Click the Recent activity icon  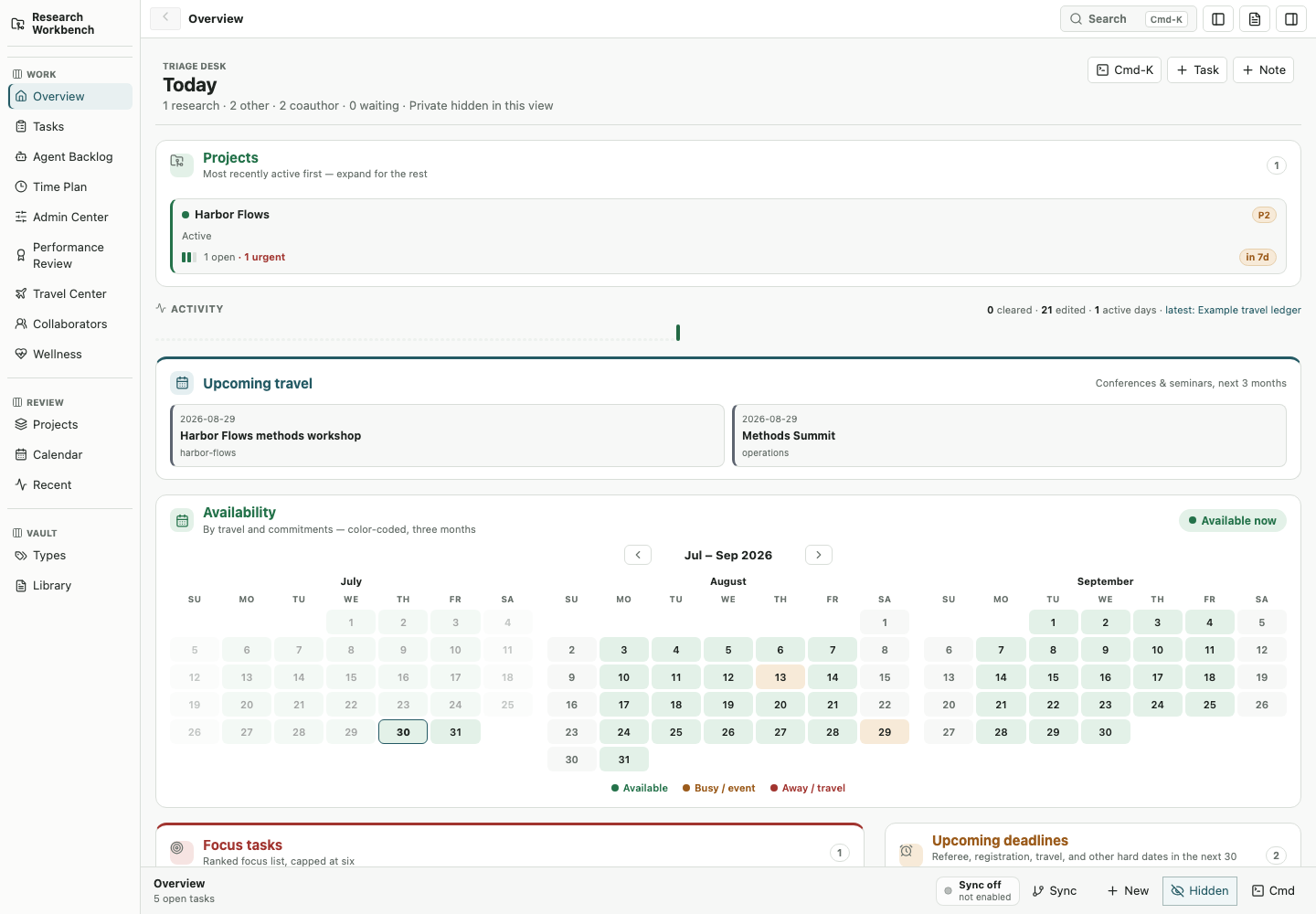click(x=21, y=484)
